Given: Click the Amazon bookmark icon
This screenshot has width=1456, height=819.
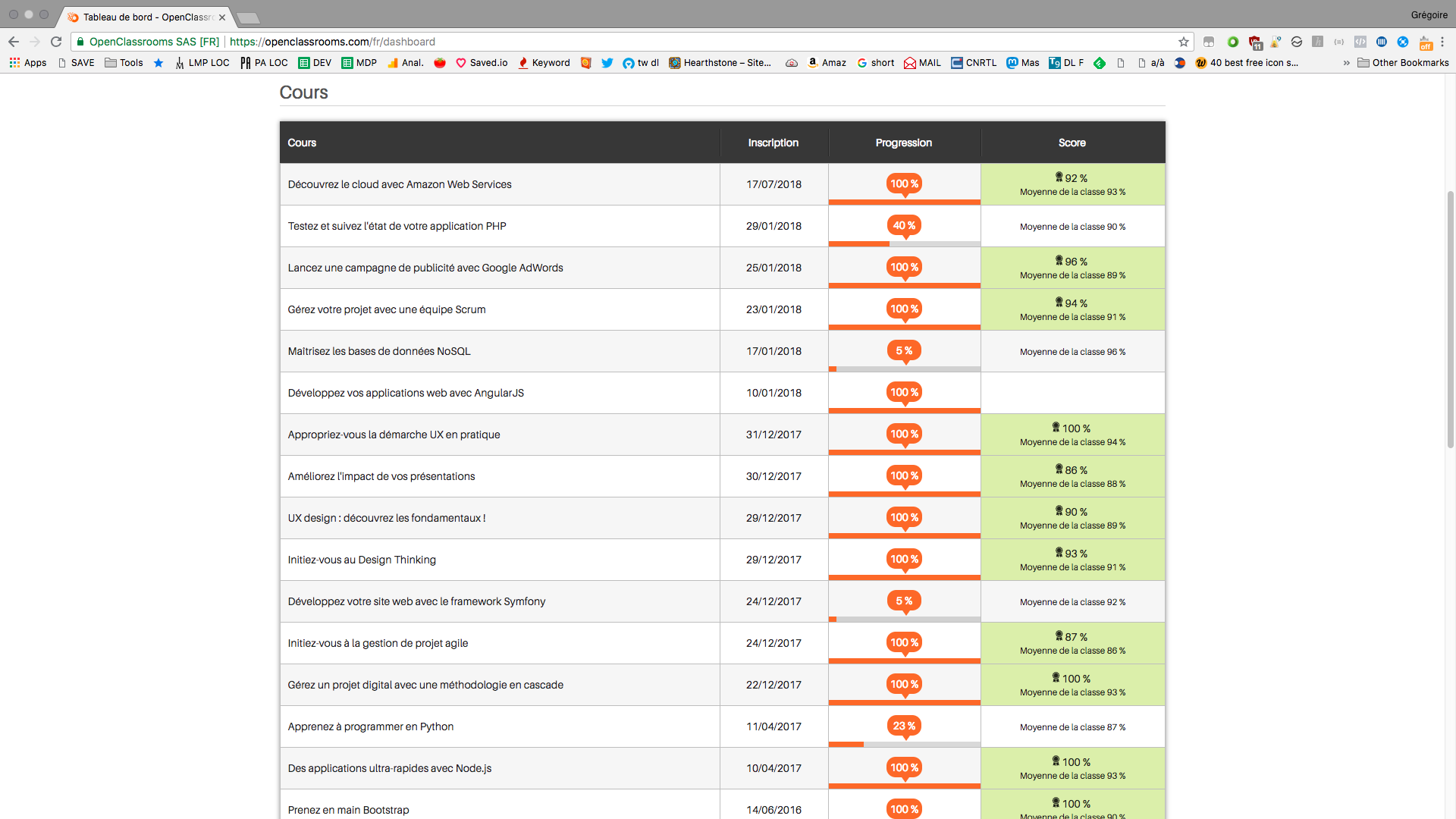Looking at the screenshot, I should [813, 63].
